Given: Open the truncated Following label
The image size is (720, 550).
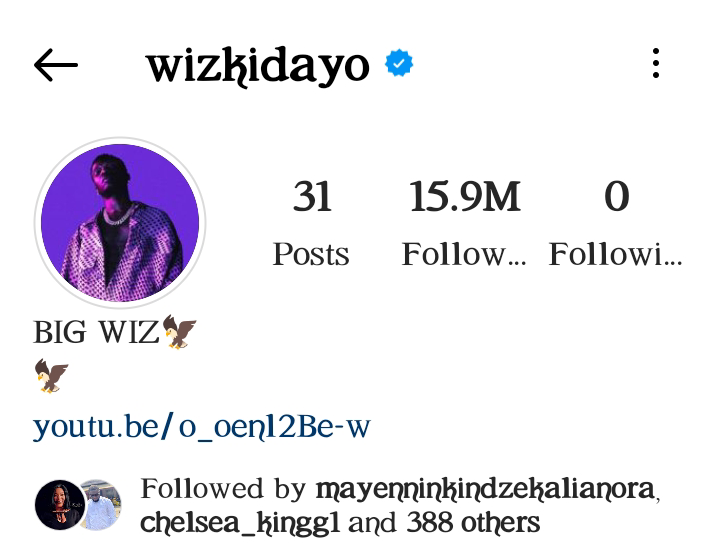Looking at the screenshot, I should 615,254.
